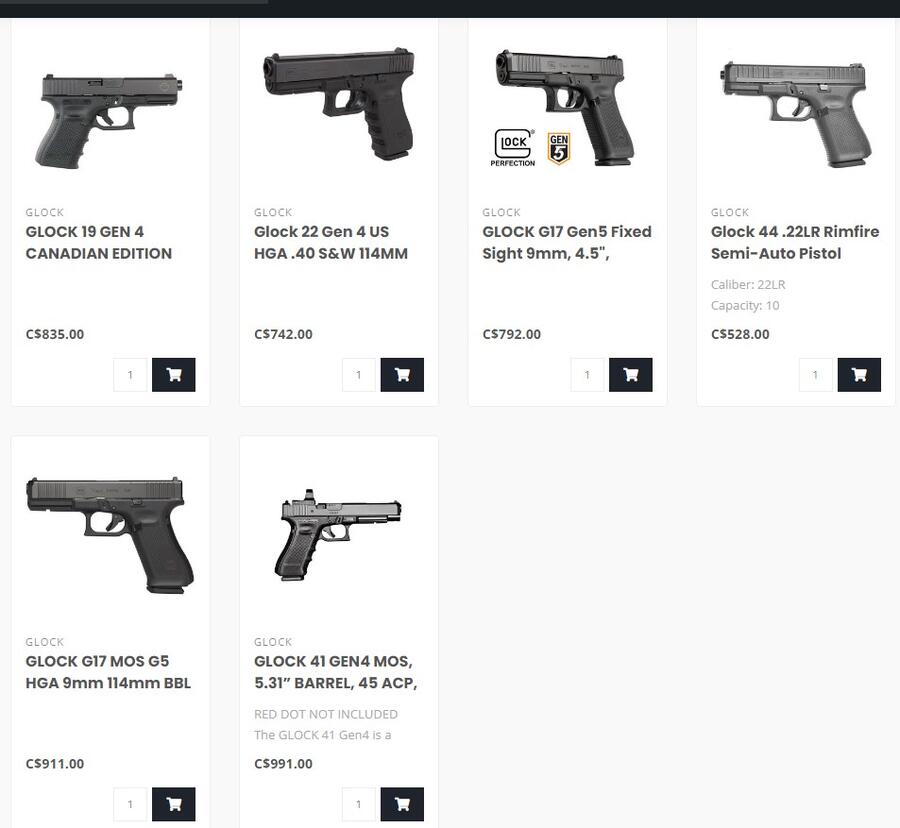Viewport: 900px width, 828px height.
Task: Open GLOCK 19 GEN 4 CANADIAN EDITION title link
Action: [x=99, y=242]
